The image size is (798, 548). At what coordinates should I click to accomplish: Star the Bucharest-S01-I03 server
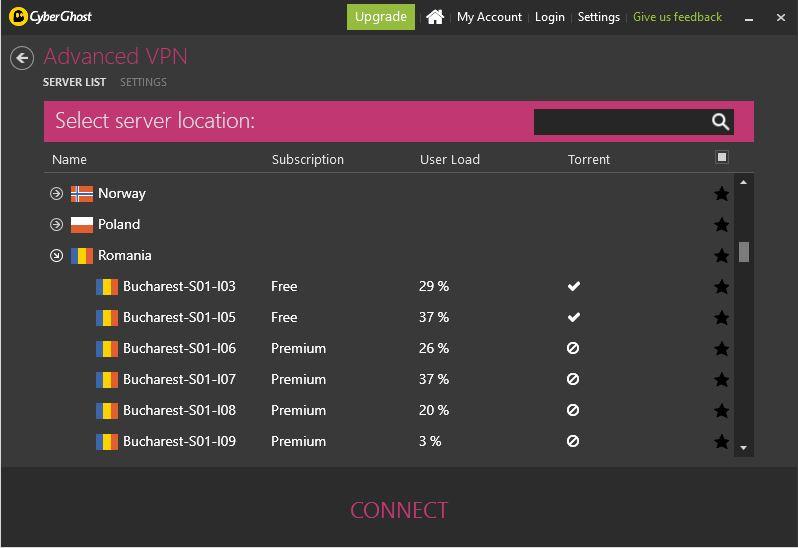pyautogui.click(x=721, y=286)
